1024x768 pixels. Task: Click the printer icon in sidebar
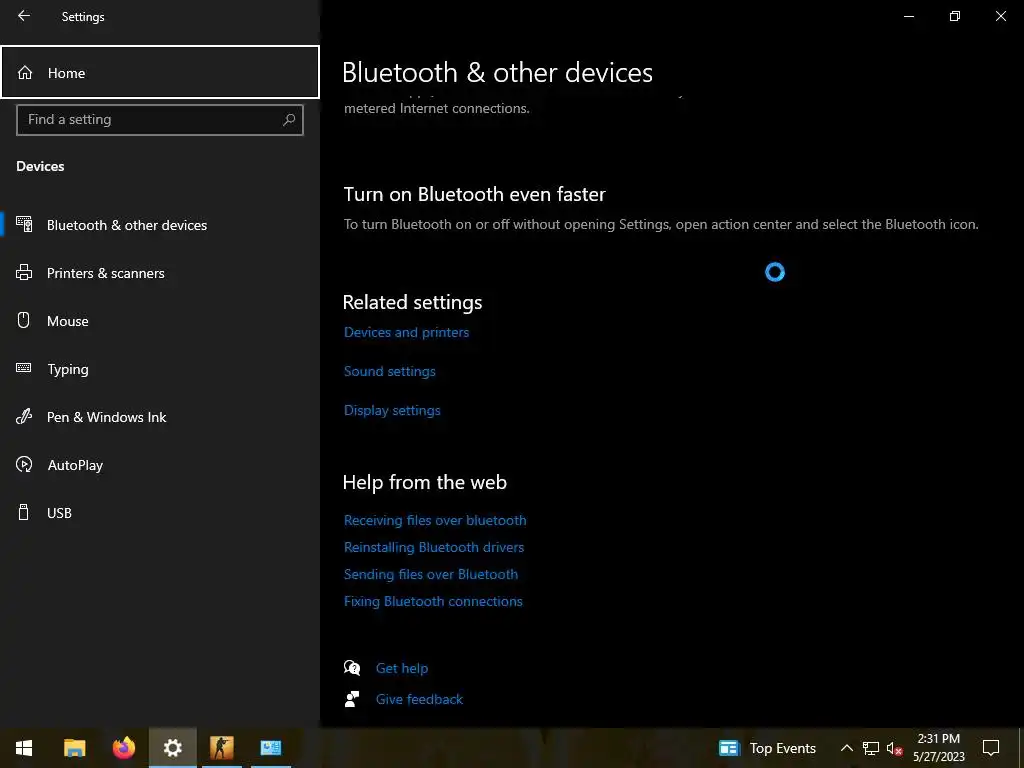[24, 272]
